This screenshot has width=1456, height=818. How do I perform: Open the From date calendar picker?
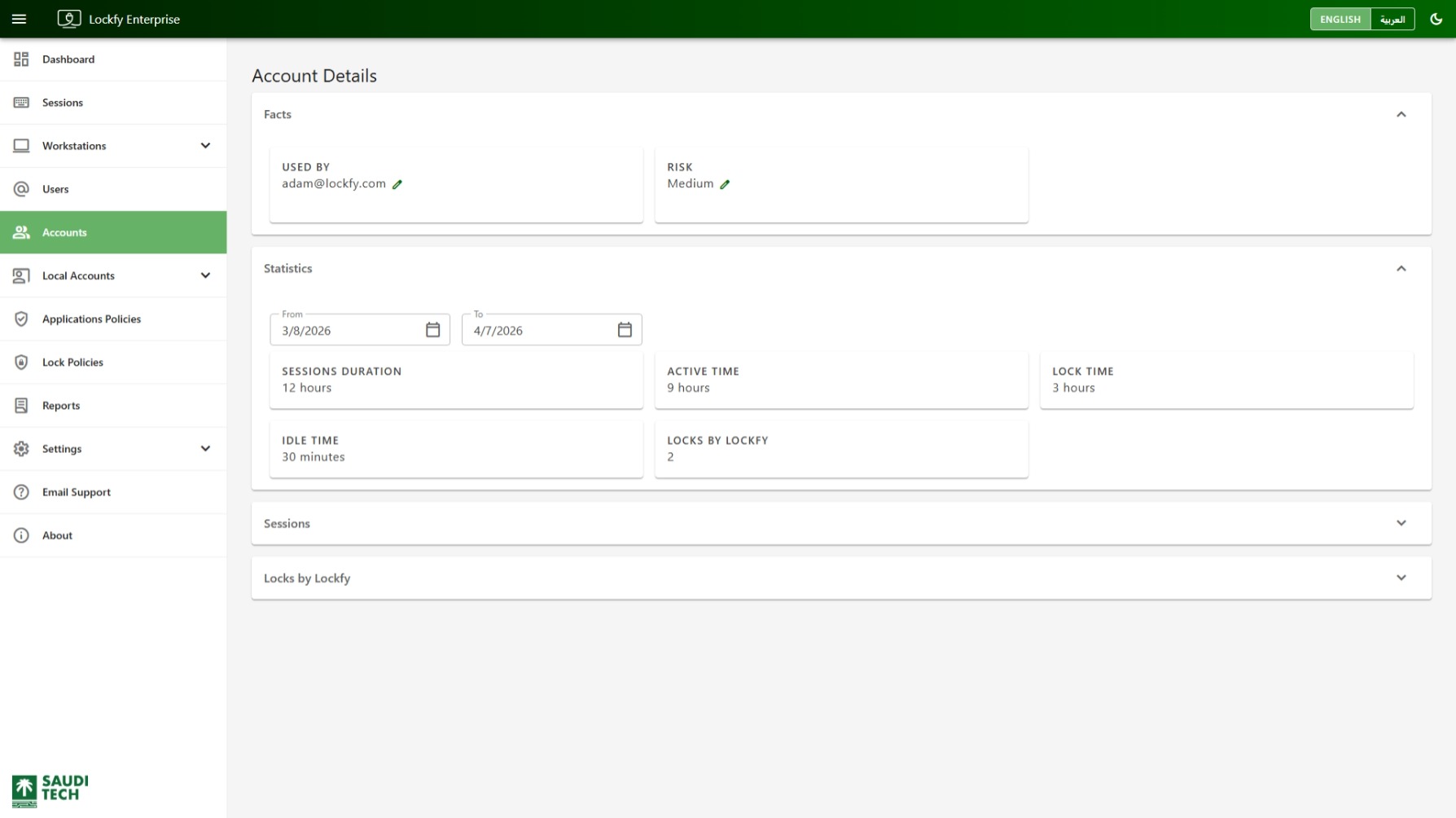(x=432, y=330)
